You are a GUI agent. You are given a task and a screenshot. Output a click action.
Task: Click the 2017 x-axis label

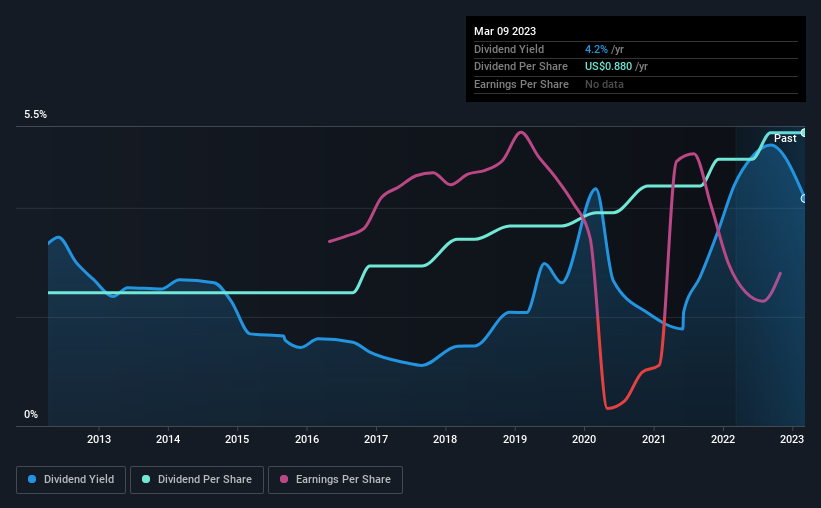tap(376, 438)
